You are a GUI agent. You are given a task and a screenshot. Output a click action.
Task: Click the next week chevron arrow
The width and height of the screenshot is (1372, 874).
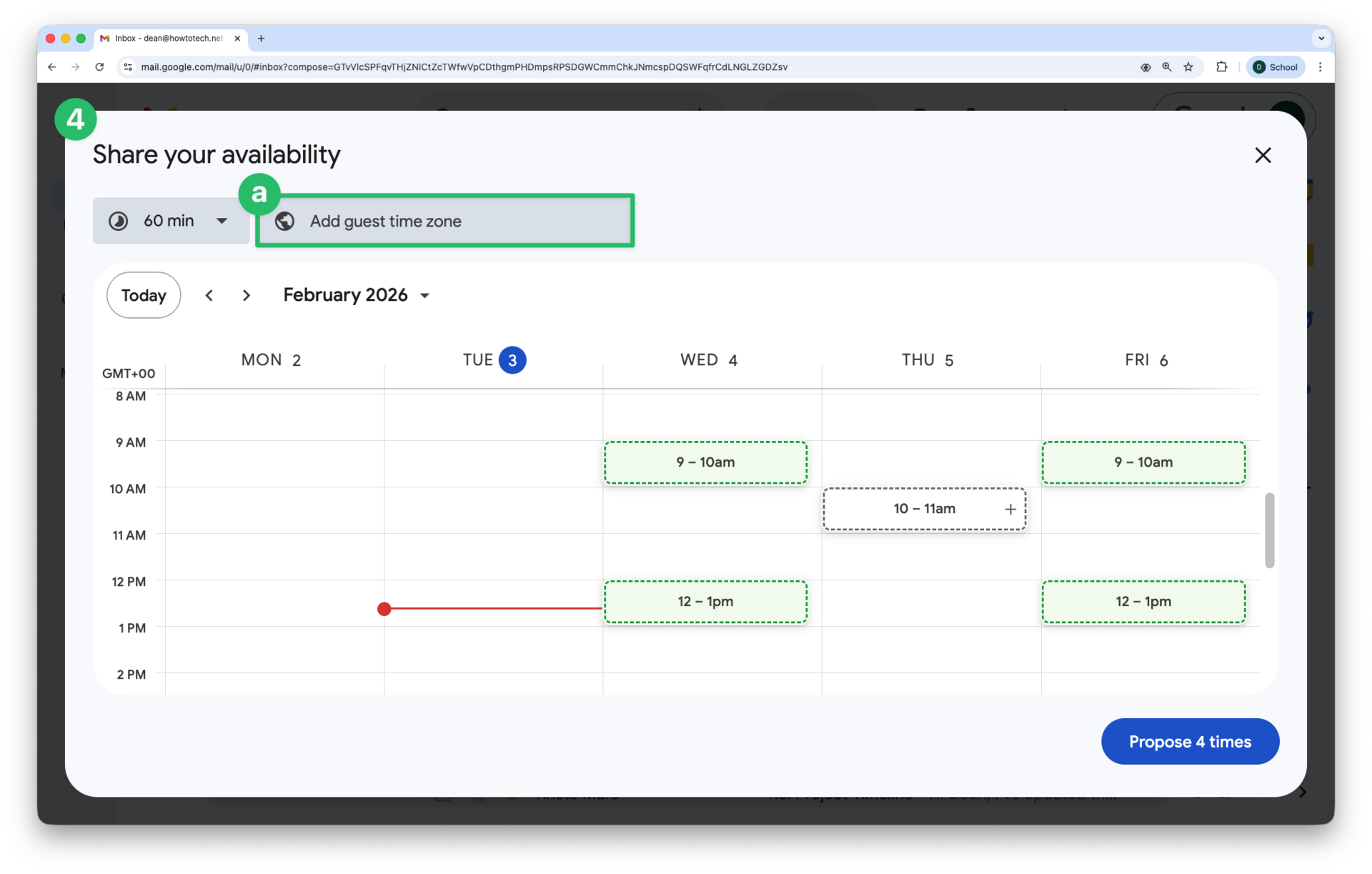click(x=246, y=295)
